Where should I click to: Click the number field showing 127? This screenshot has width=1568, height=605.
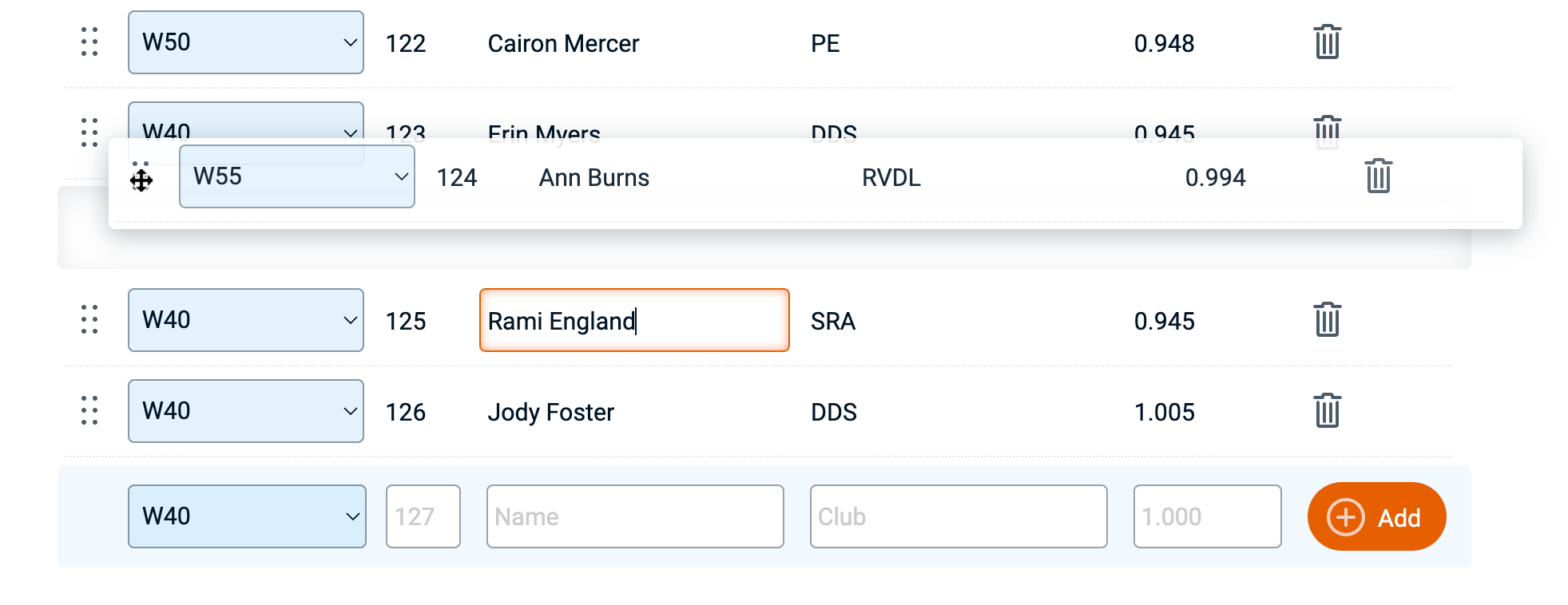(x=423, y=516)
